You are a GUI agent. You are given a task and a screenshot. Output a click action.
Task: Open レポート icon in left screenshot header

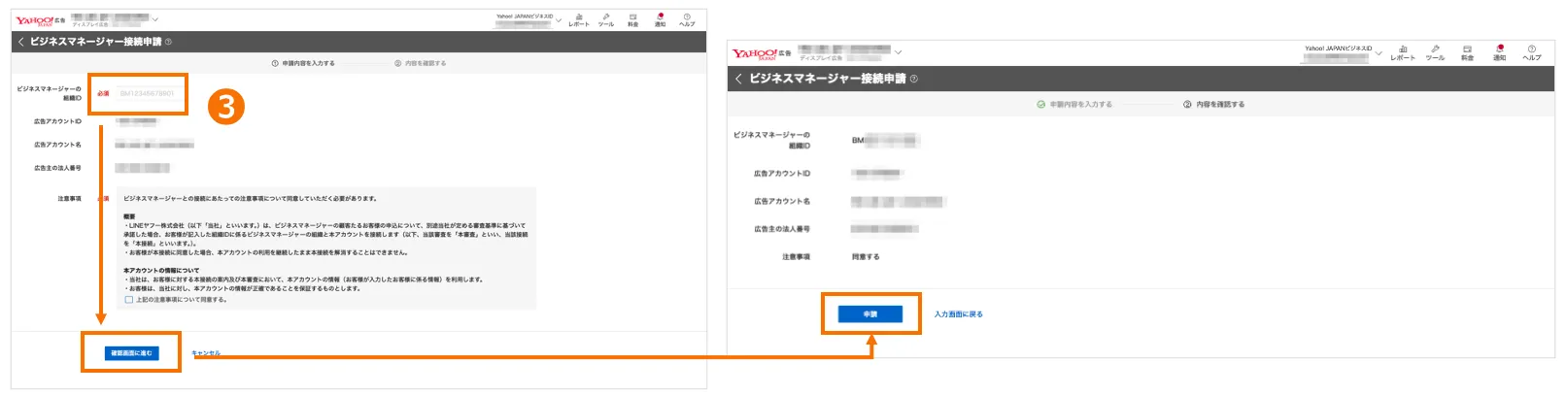[579, 19]
